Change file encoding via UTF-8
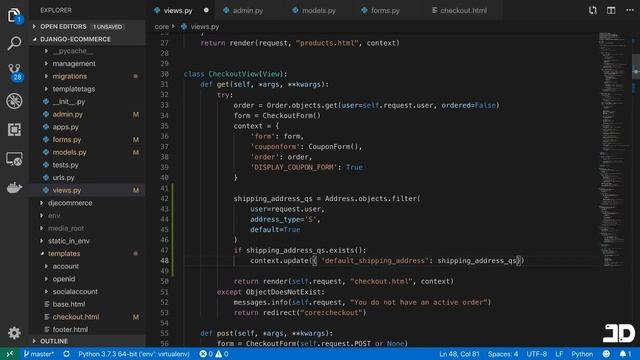The image size is (640, 360). [x=537, y=354]
